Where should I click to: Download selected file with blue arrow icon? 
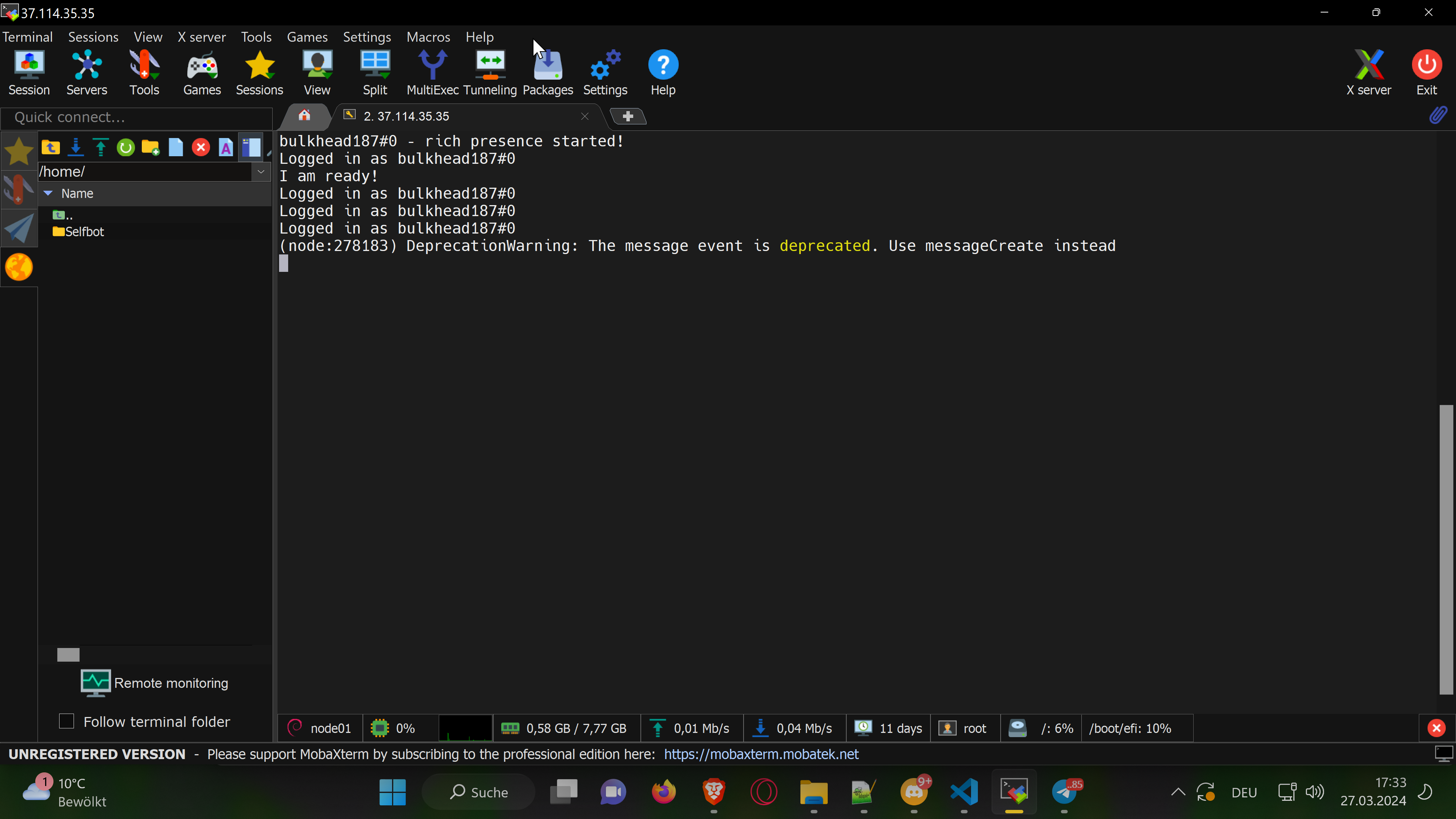(x=76, y=148)
